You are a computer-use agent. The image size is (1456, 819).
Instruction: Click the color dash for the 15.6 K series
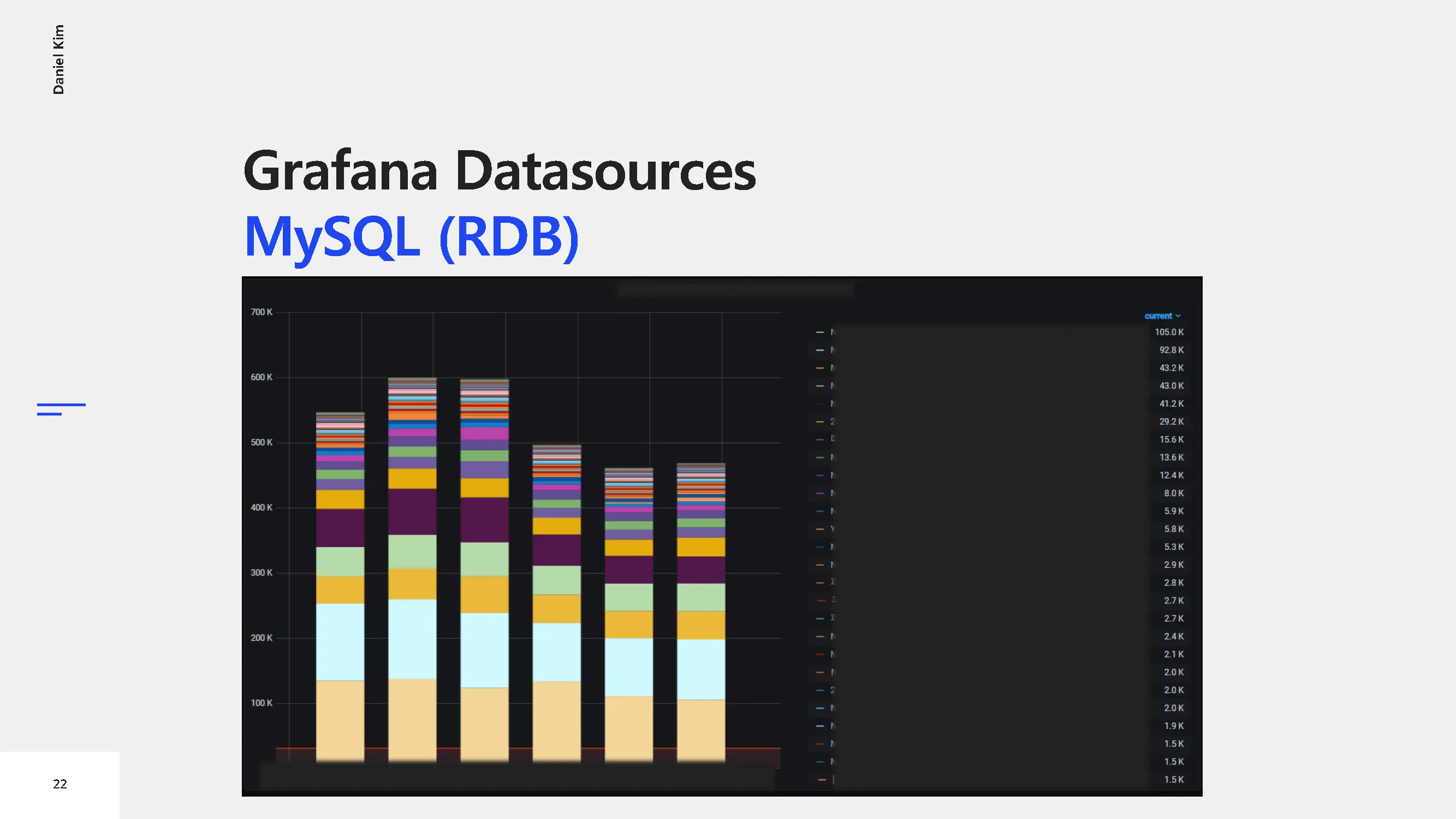pos(819,440)
